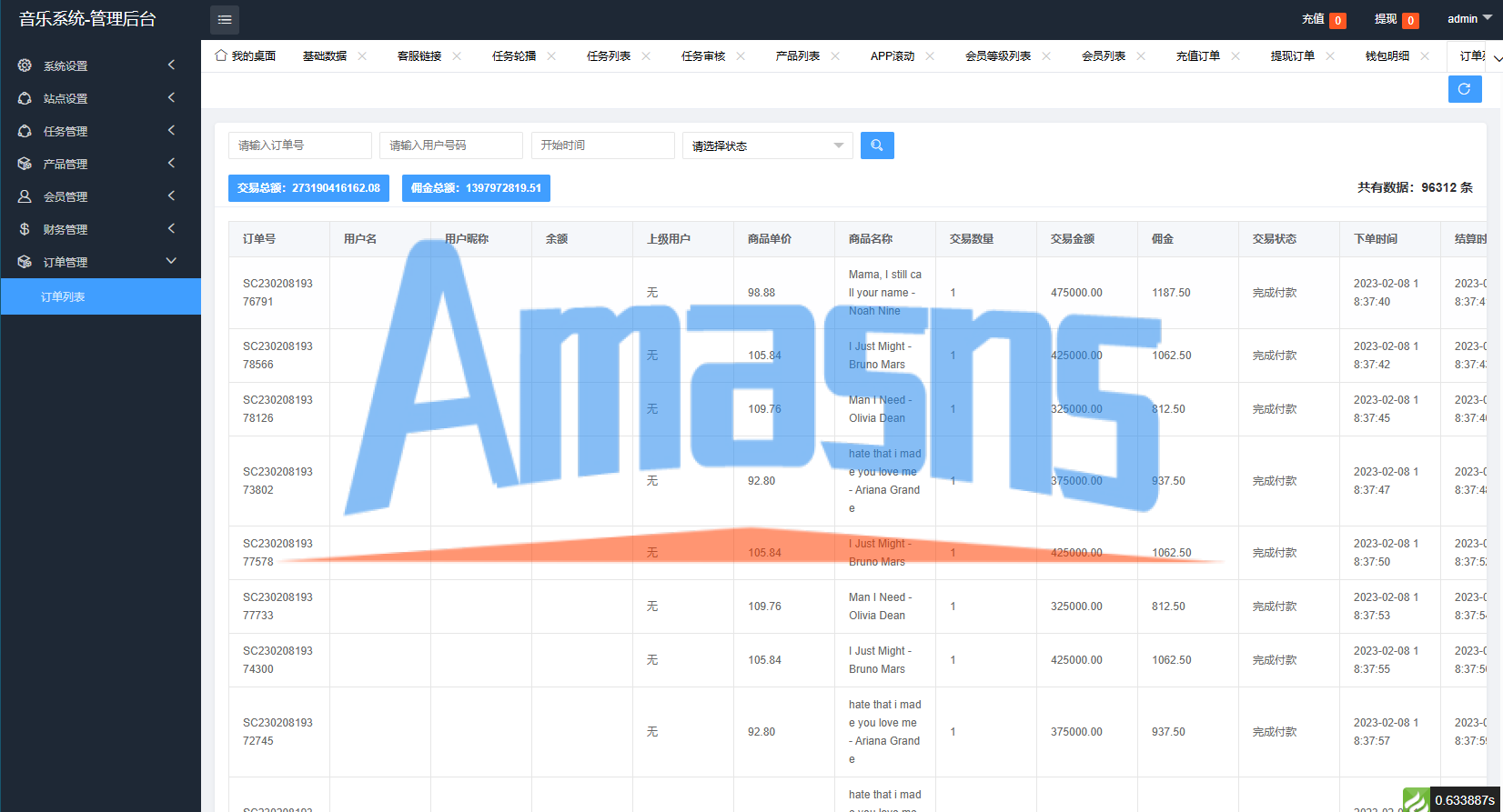Switch to the 提现订单 tab

[1293, 56]
